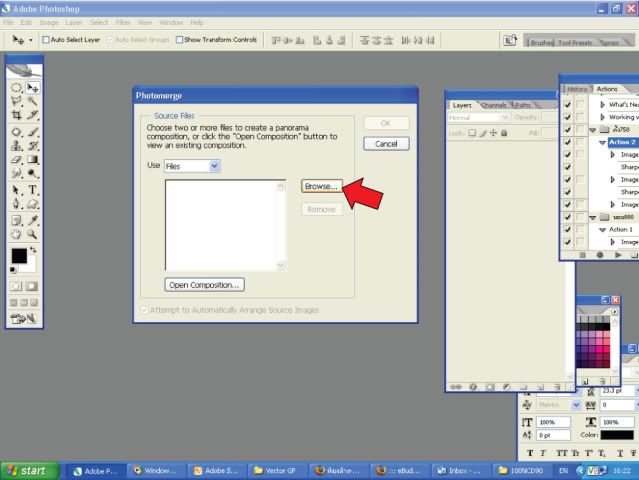This screenshot has height=480, width=639.
Task: Collapse the action set folder above Action 2
Action: coord(593,130)
